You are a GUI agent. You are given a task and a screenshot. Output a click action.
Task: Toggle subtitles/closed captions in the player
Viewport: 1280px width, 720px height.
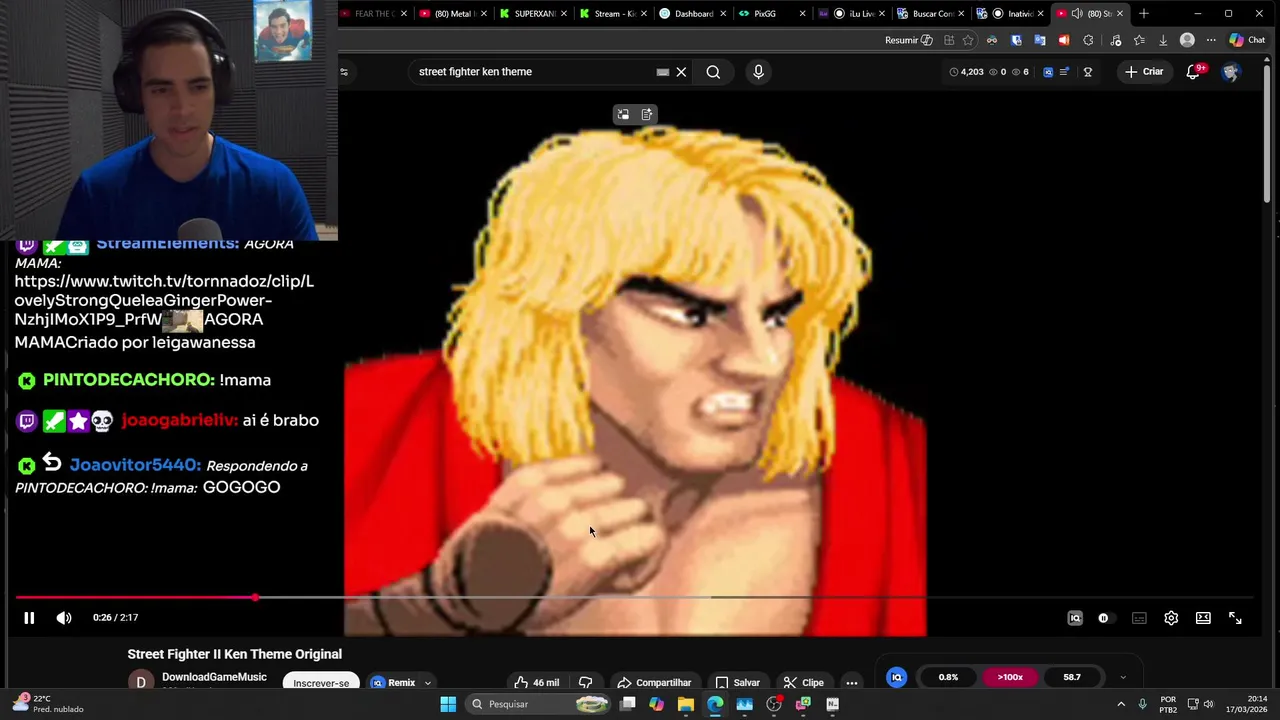tap(1139, 618)
